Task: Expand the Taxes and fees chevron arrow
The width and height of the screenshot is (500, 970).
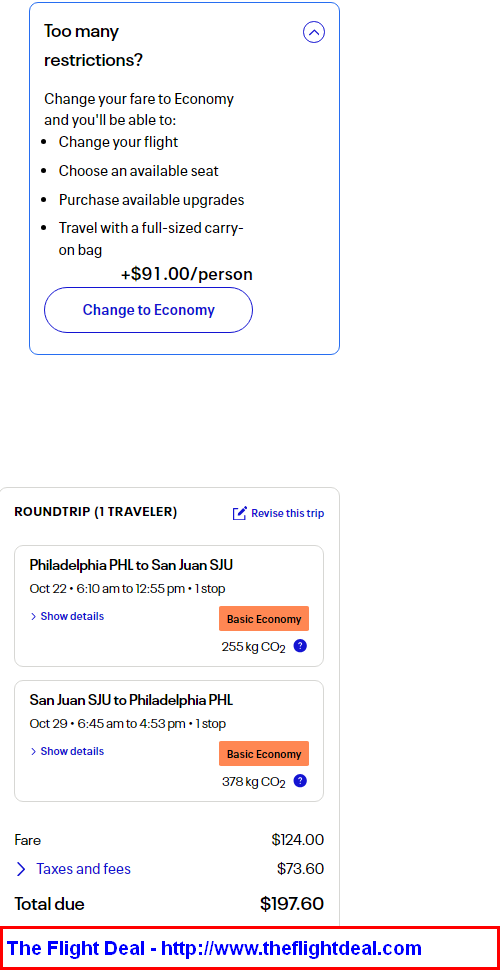Action: [x=21, y=869]
